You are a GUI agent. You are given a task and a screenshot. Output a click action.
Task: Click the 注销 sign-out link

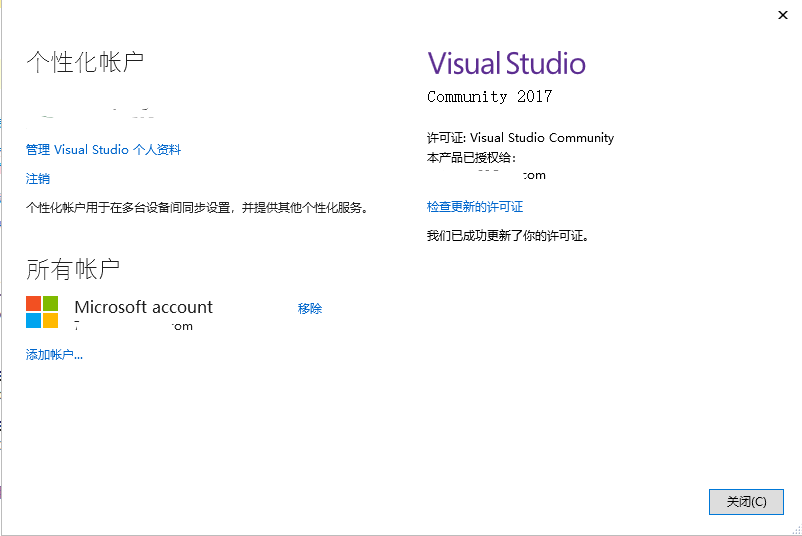pyautogui.click(x=38, y=178)
